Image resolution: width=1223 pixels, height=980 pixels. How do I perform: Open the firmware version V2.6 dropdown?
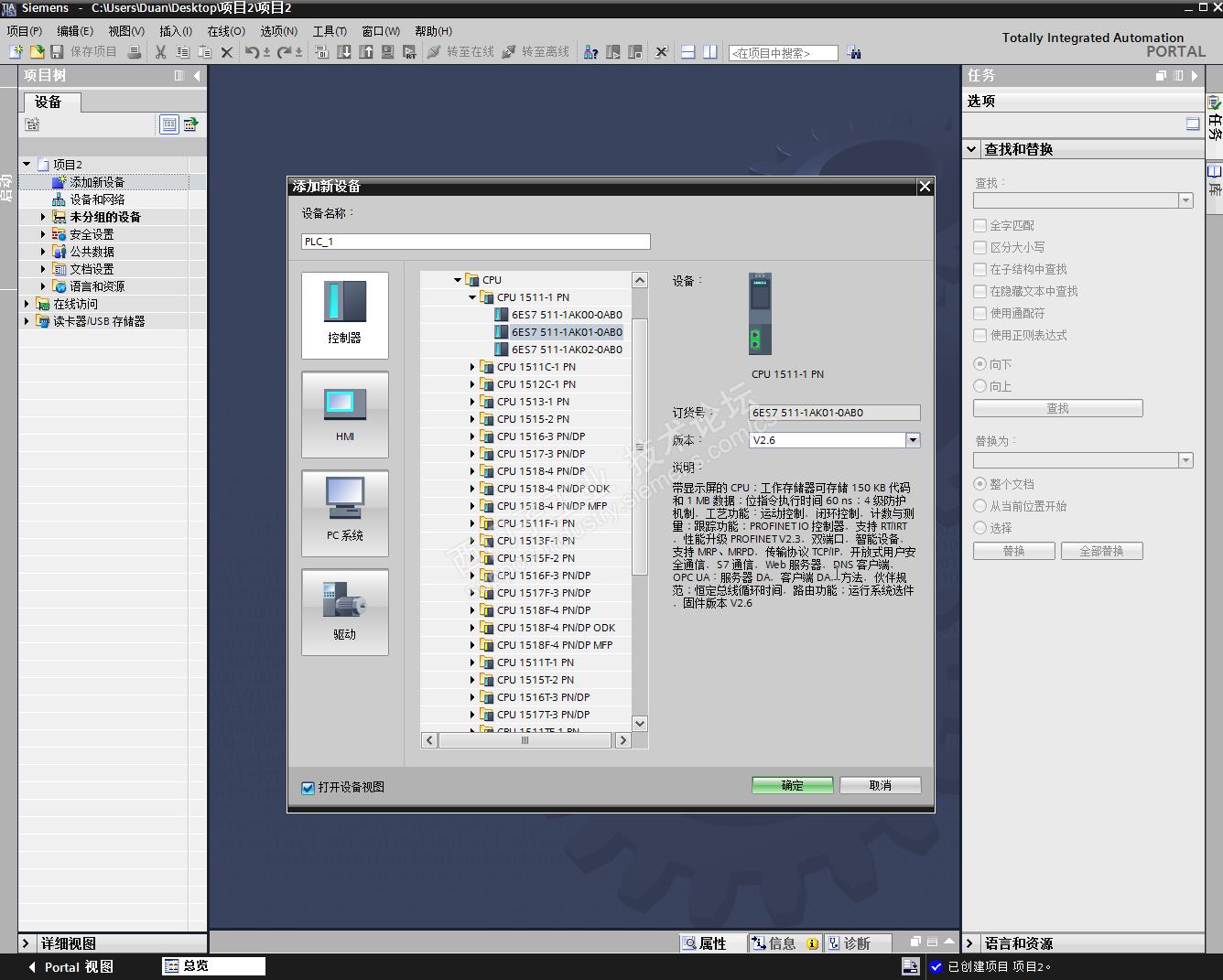pyautogui.click(x=913, y=440)
